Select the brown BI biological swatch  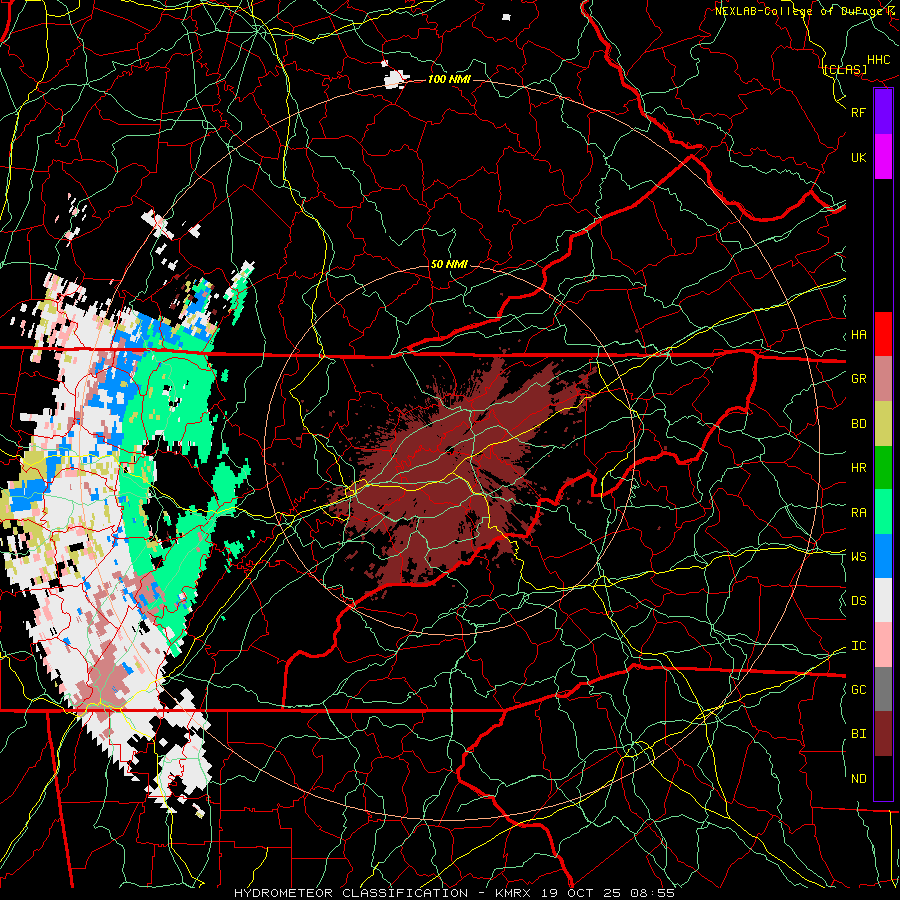point(883,734)
